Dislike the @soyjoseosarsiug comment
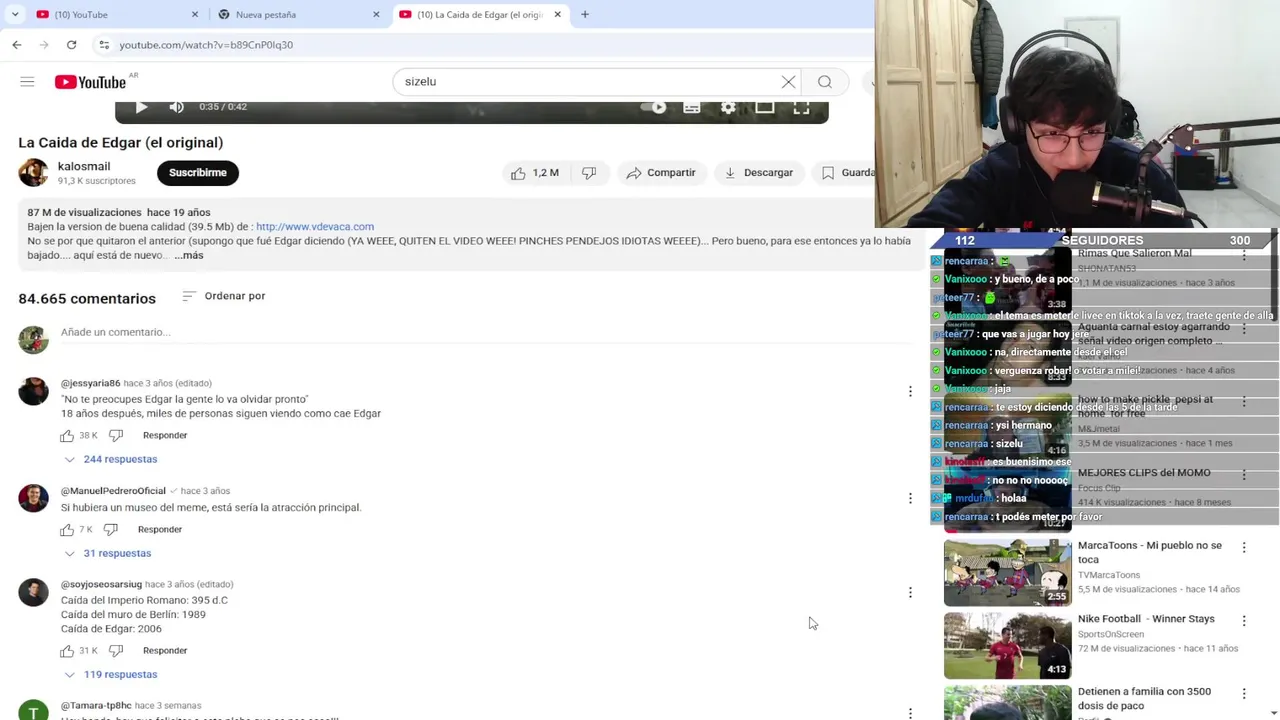1280x720 pixels. point(116,650)
